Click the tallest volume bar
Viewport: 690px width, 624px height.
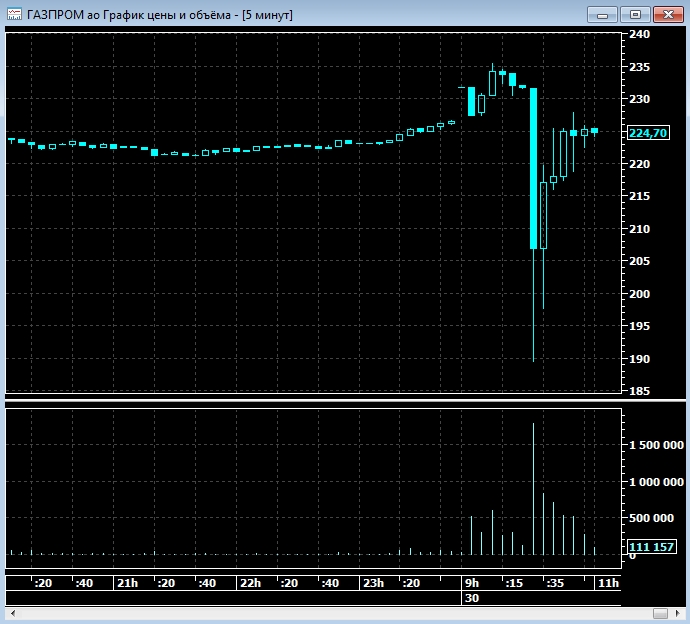click(x=534, y=488)
